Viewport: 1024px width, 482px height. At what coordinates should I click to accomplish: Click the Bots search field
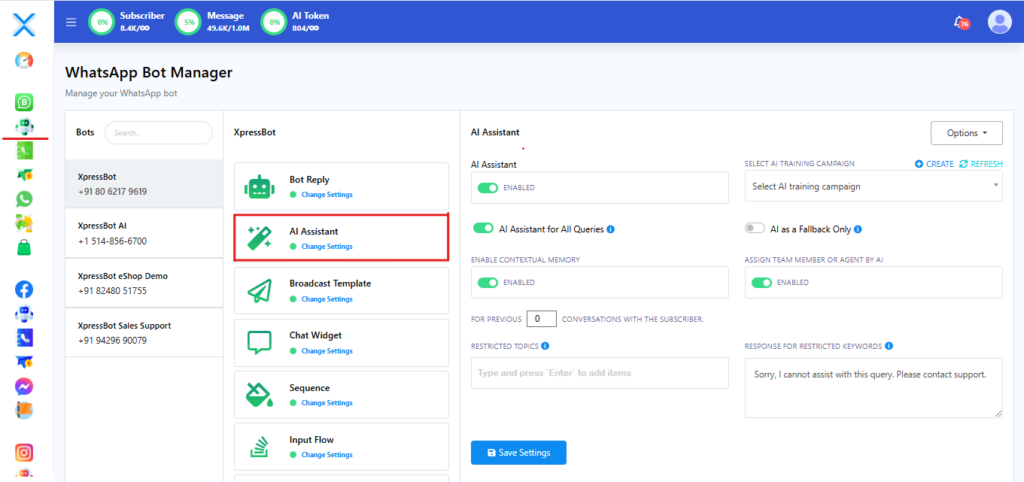pos(158,132)
